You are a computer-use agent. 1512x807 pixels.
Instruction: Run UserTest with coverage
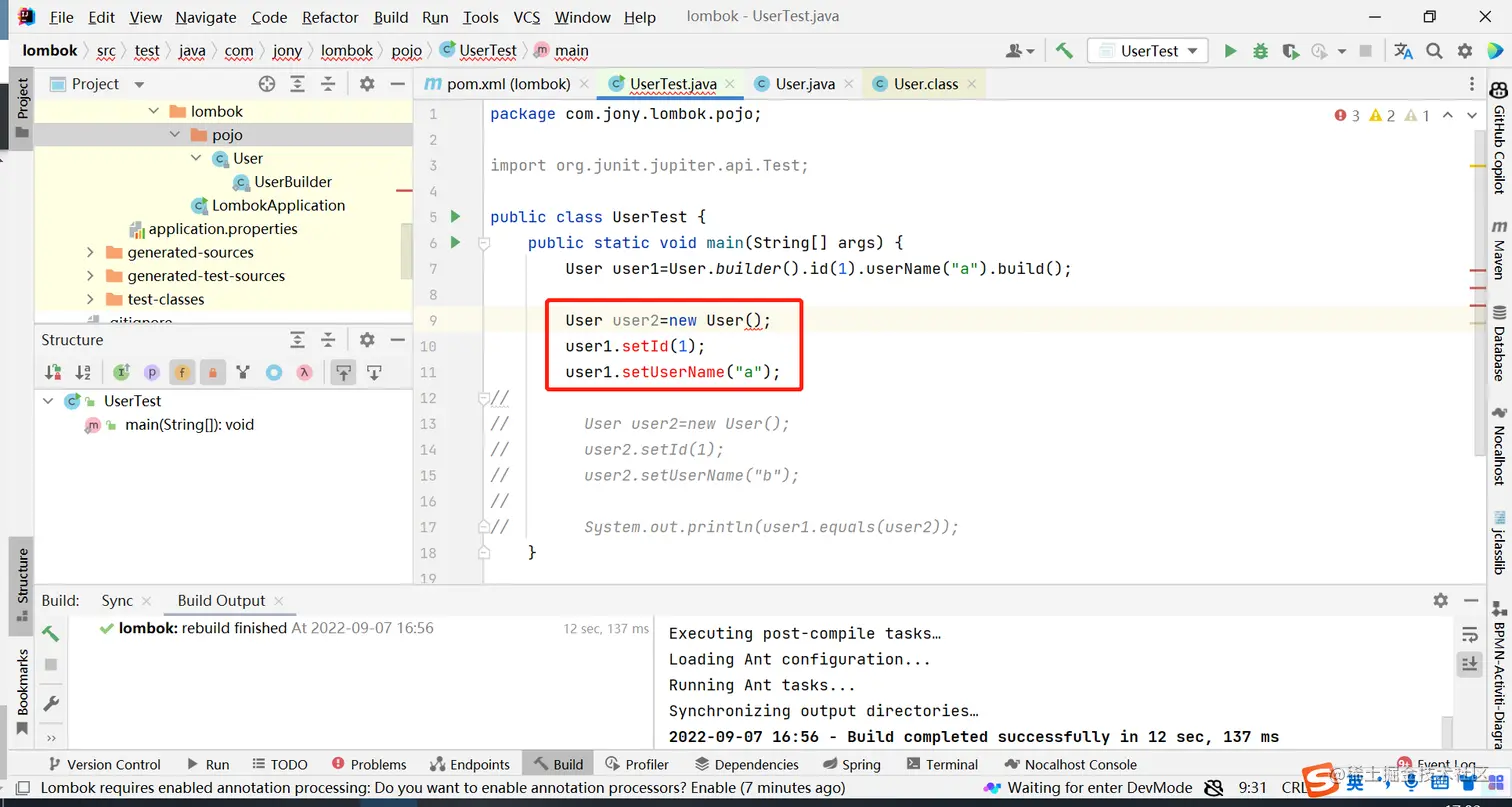(1290, 51)
